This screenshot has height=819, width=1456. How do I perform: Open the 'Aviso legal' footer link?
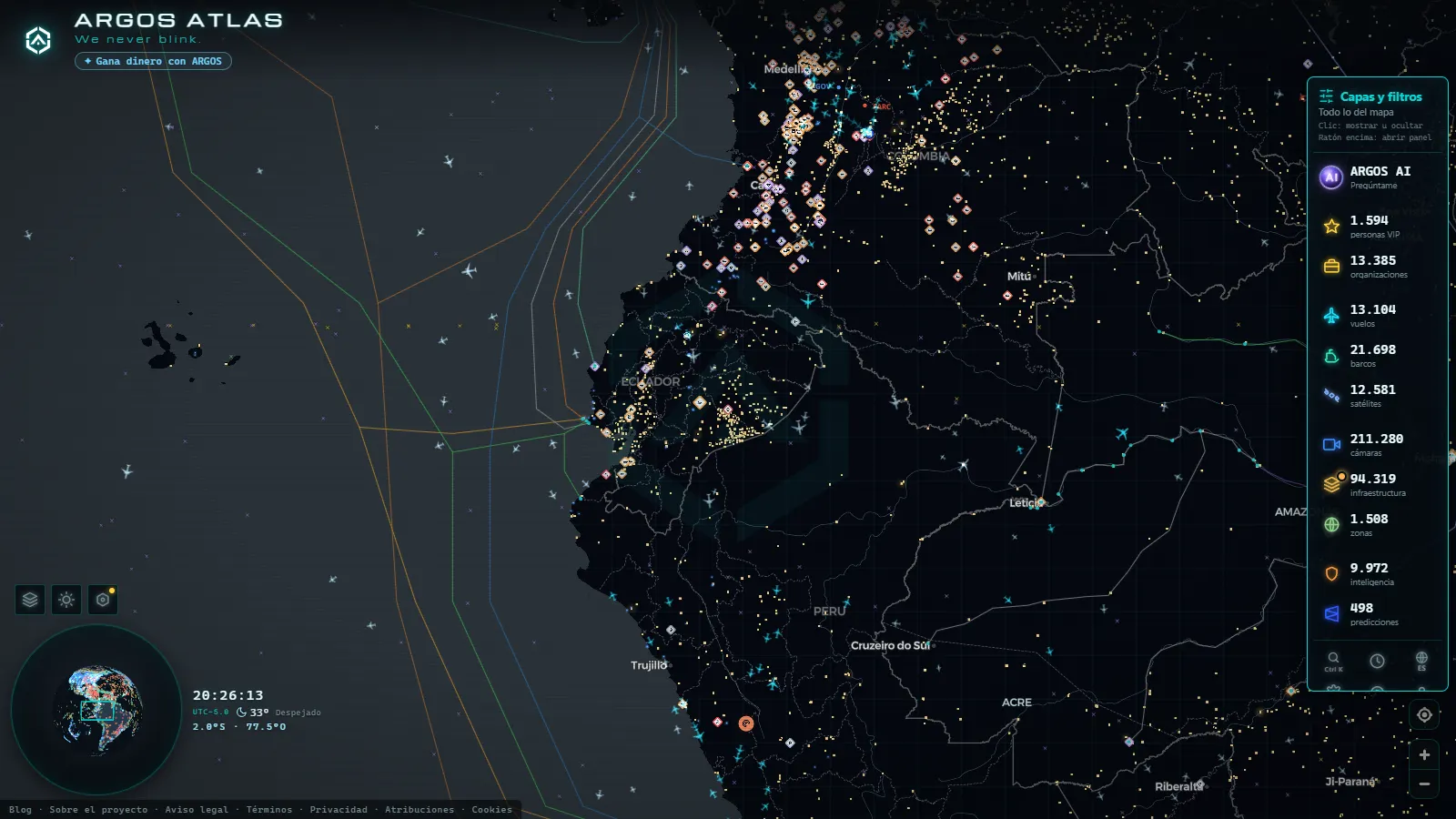click(x=197, y=809)
